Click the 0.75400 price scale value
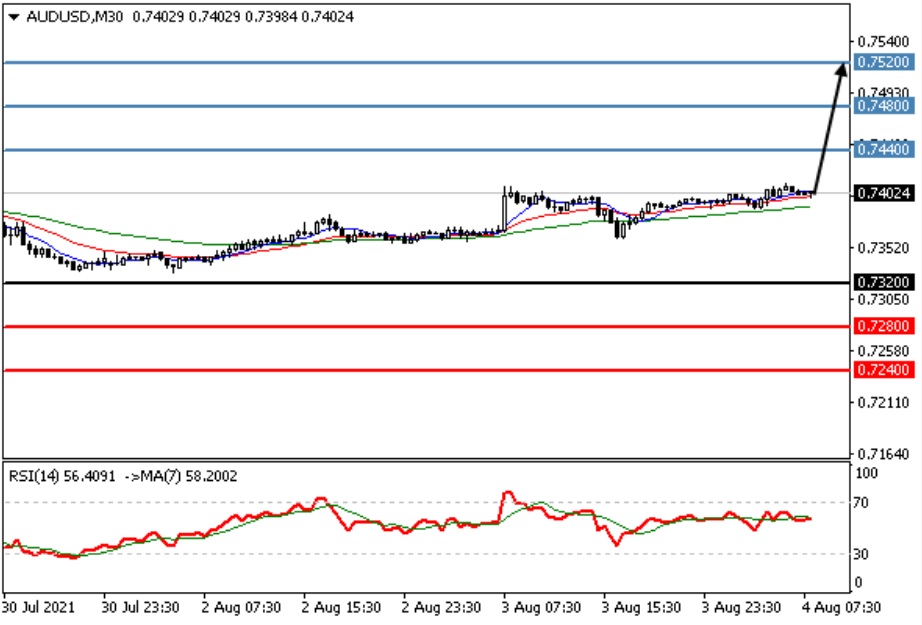The height and width of the screenshot is (625, 922). click(883, 42)
